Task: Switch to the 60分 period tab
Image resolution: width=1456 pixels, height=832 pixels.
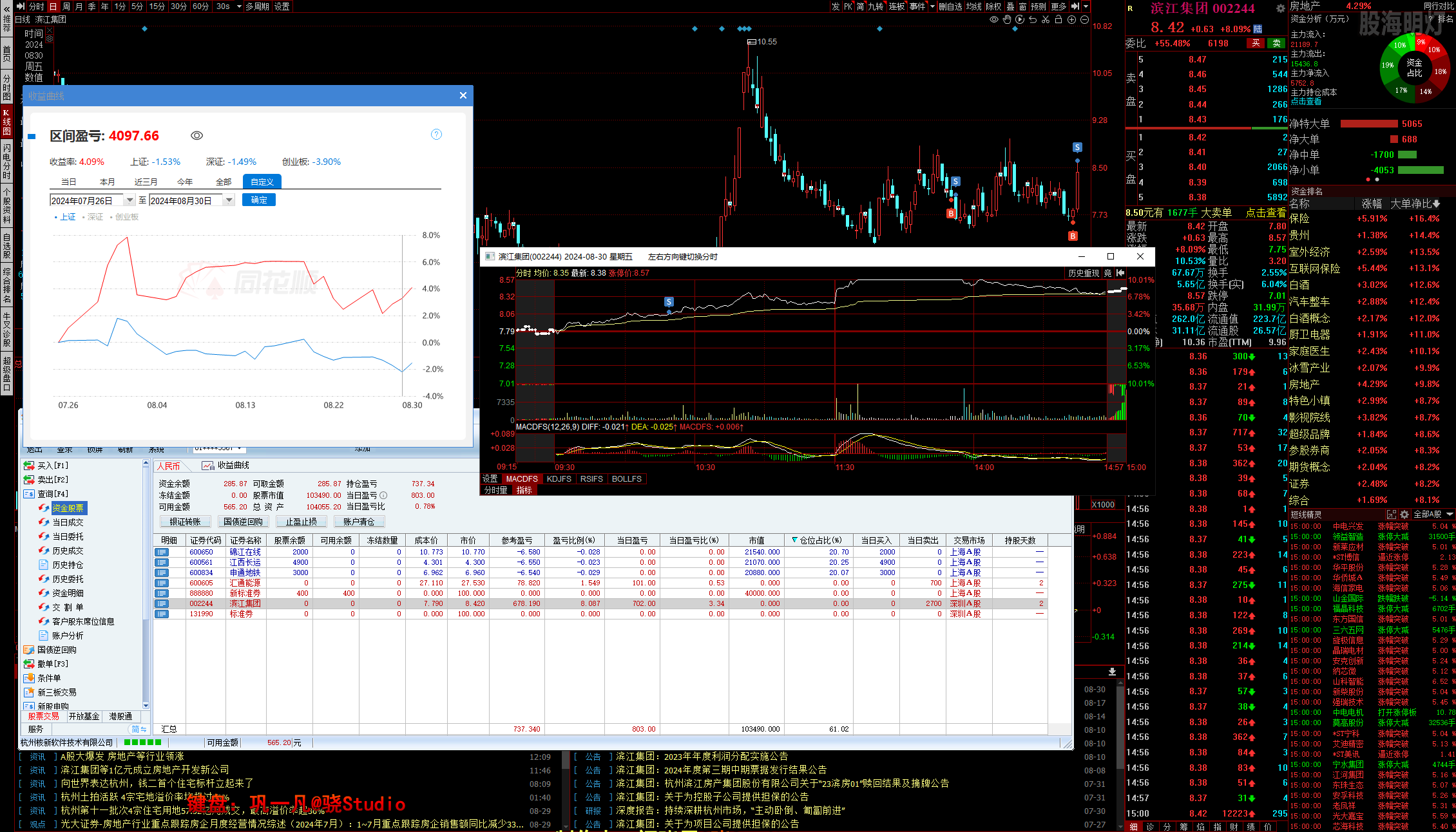Action: [200, 6]
